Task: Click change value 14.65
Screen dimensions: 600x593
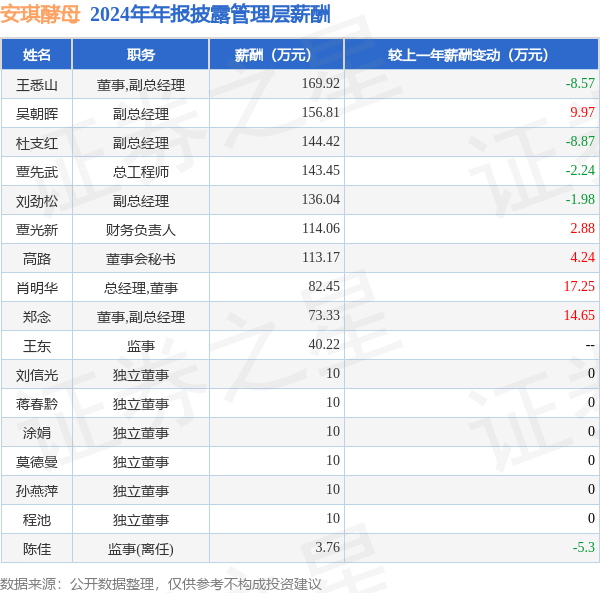Action: pyautogui.click(x=579, y=315)
